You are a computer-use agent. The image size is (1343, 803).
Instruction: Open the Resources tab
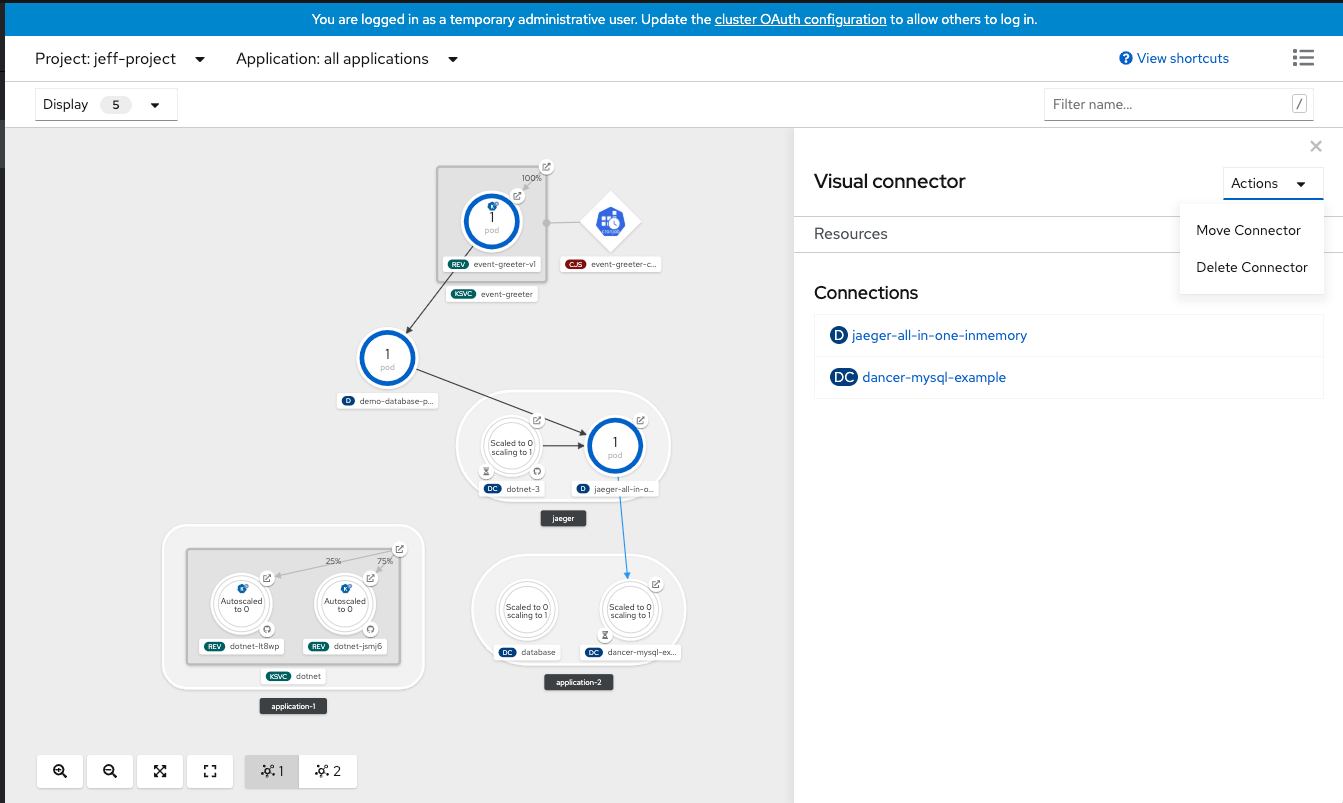pyautogui.click(x=851, y=233)
